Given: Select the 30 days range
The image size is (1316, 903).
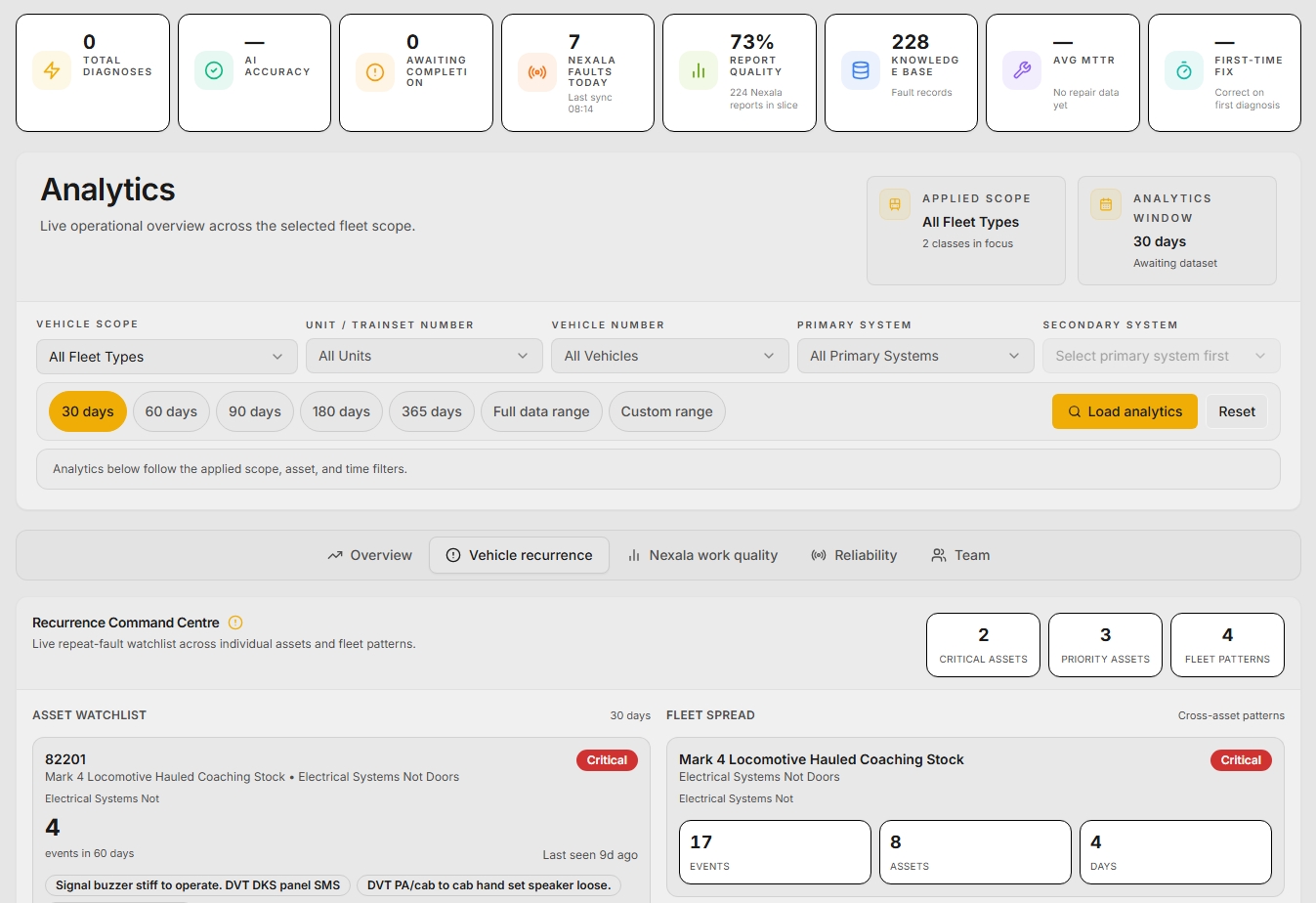Looking at the screenshot, I should [88, 411].
